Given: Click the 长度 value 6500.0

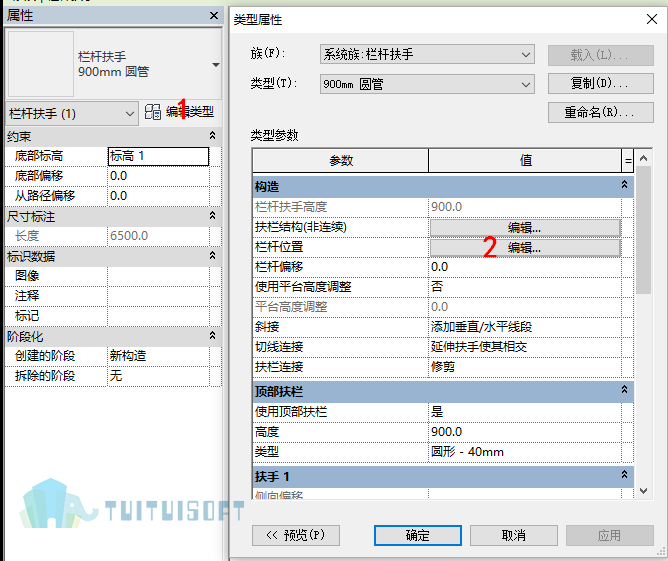Looking at the screenshot, I should (x=158, y=236).
